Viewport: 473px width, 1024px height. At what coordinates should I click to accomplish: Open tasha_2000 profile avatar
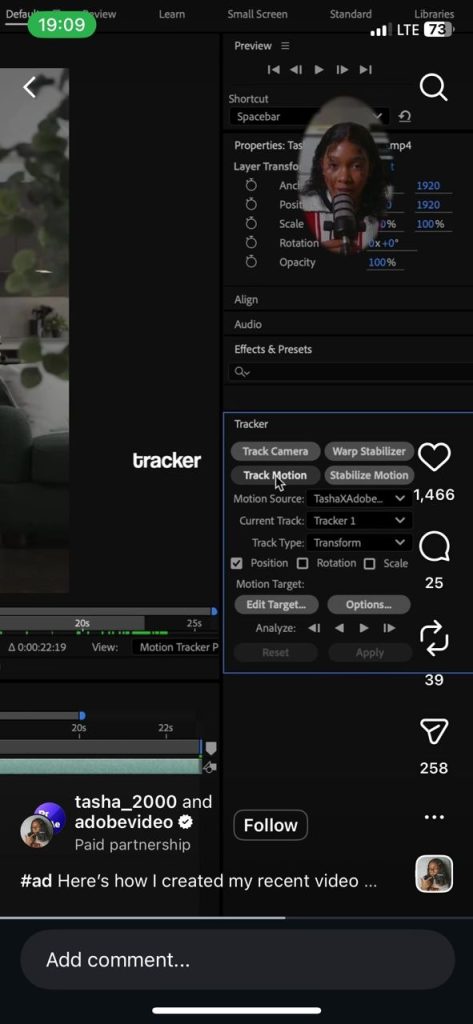[x=38, y=829]
